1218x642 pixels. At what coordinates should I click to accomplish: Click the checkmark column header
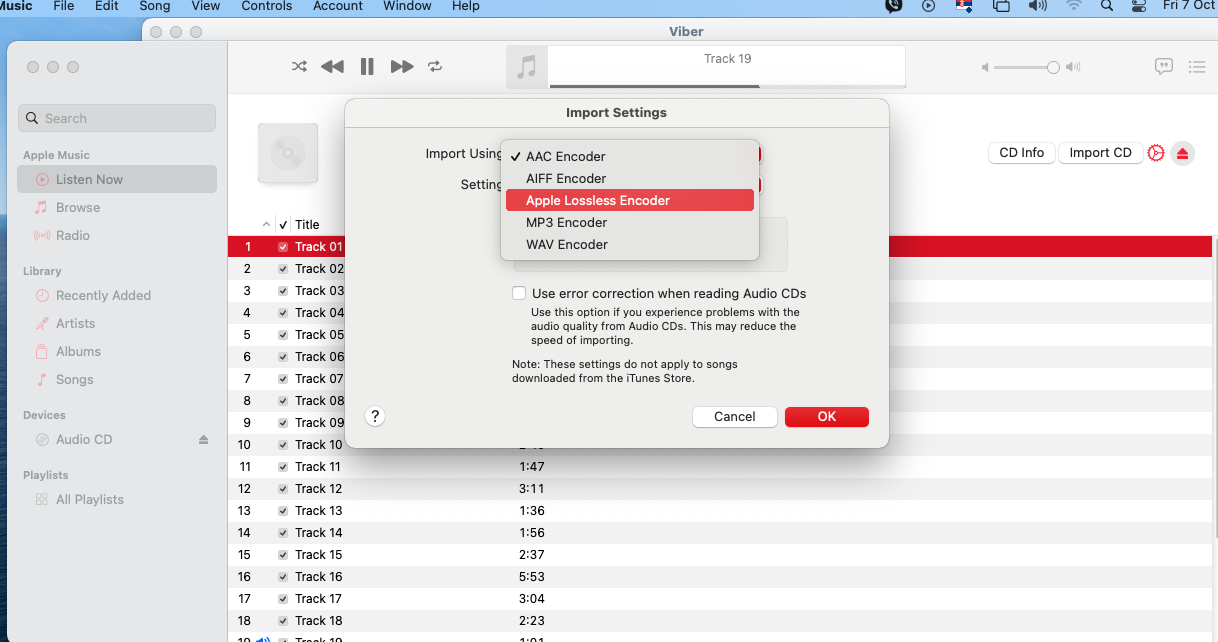(283, 224)
